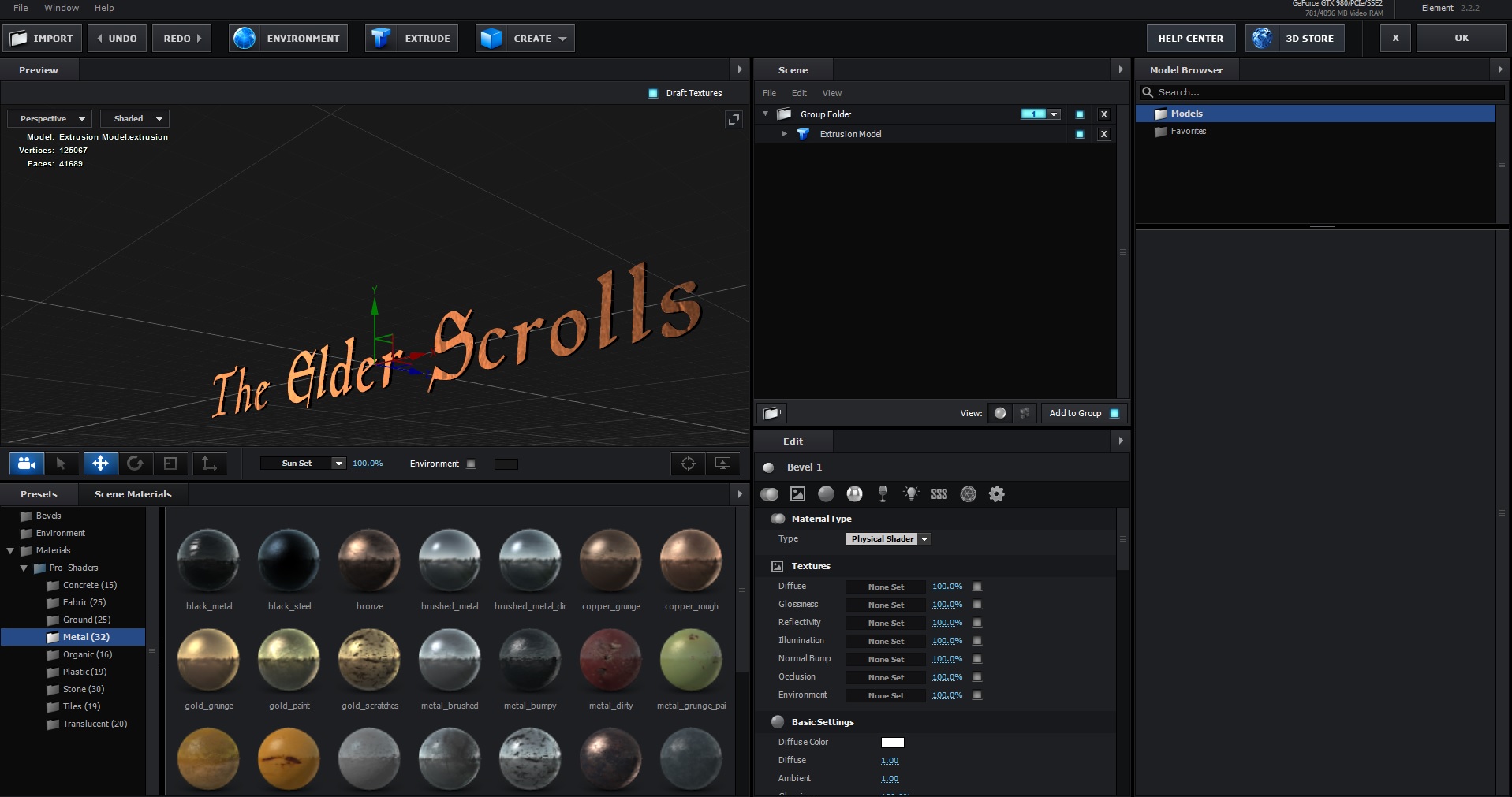Open the Scene panel View menu

point(832,93)
